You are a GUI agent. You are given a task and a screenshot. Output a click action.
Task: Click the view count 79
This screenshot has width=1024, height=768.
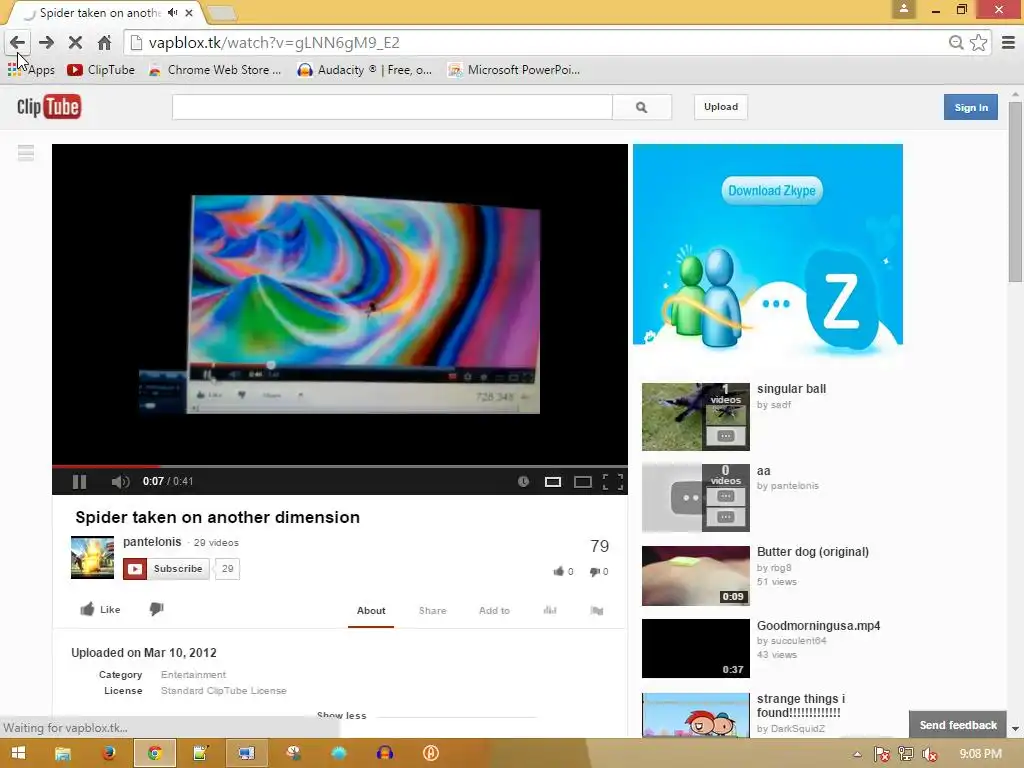pos(600,546)
